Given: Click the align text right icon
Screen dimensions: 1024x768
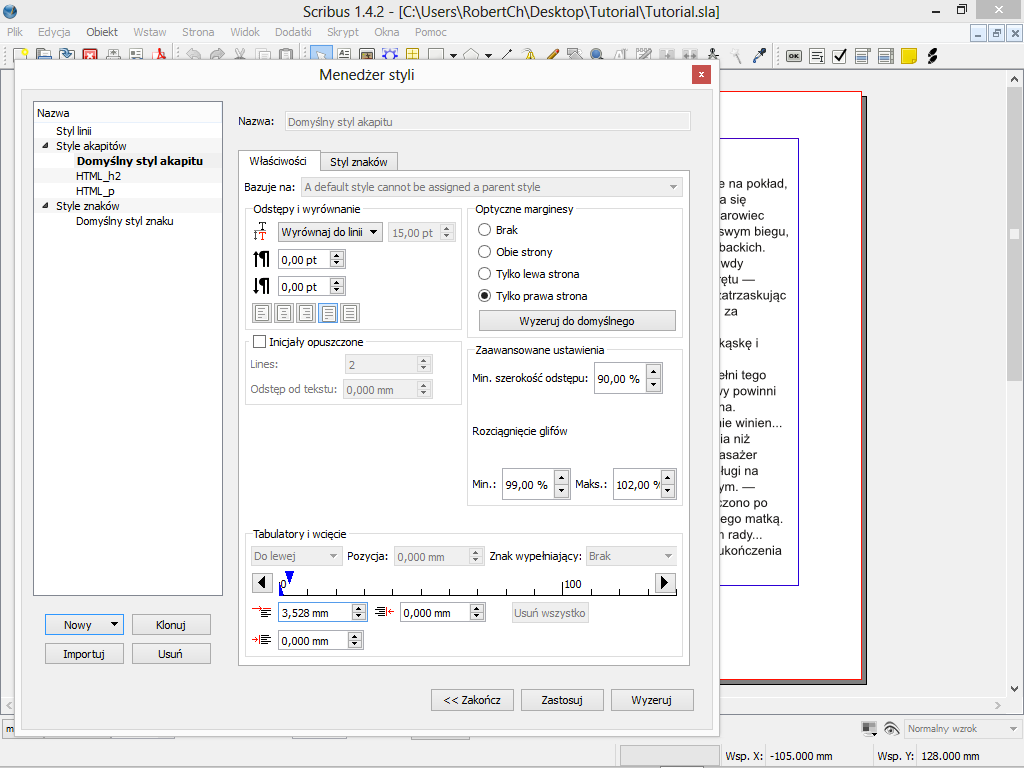Looking at the screenshot, I should coord(305,313).
